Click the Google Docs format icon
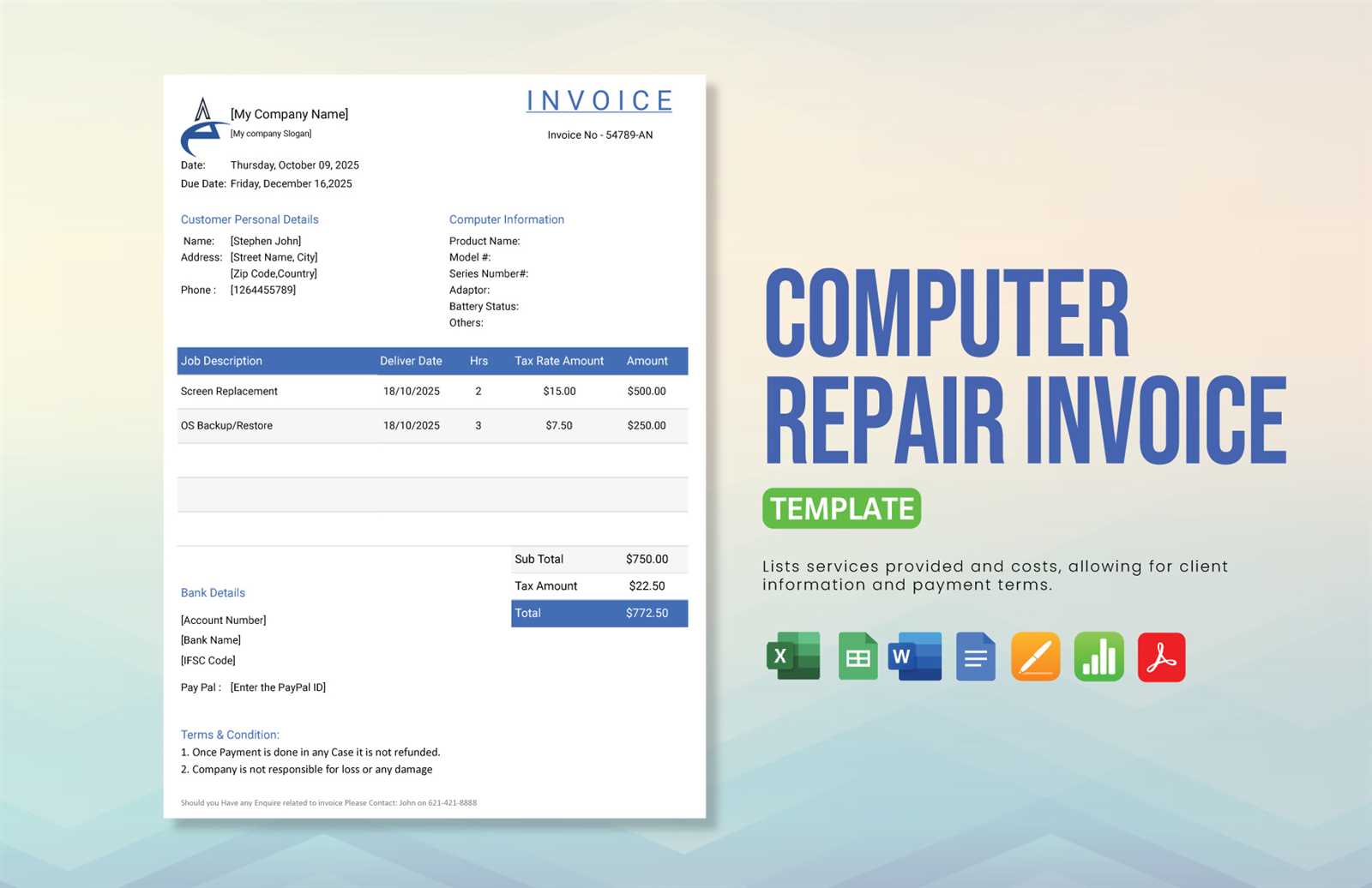Image resolution: width=1372 pixels, height=888 pixels. pyautogui.click(x=976, y=657)
